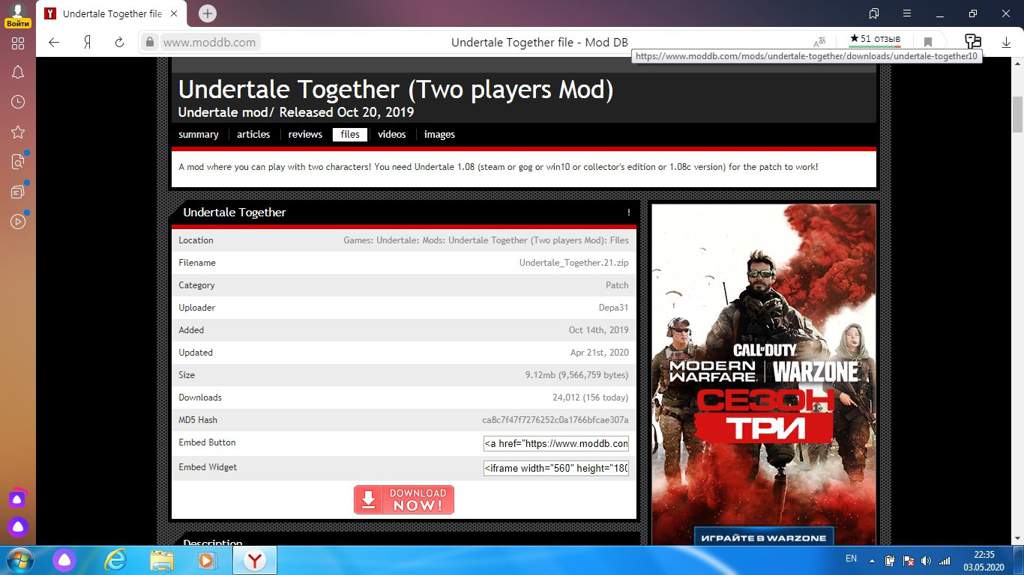The height and width of the screenshot is (575, 1024).
Task: Click the Yandex Browser taskbar icon
Action: point(254,560)
